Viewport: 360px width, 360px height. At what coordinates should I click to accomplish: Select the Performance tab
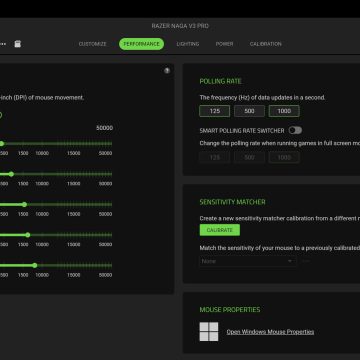pyautogui.click(x=141, y=44)
